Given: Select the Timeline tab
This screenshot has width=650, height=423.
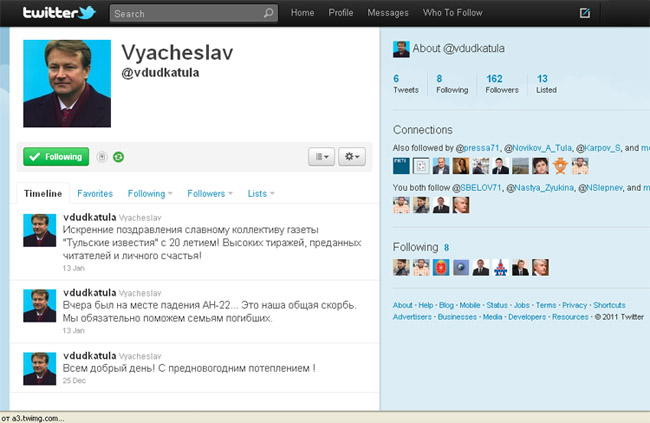Looking at the screenshot, I should click(x=43, y=194).
